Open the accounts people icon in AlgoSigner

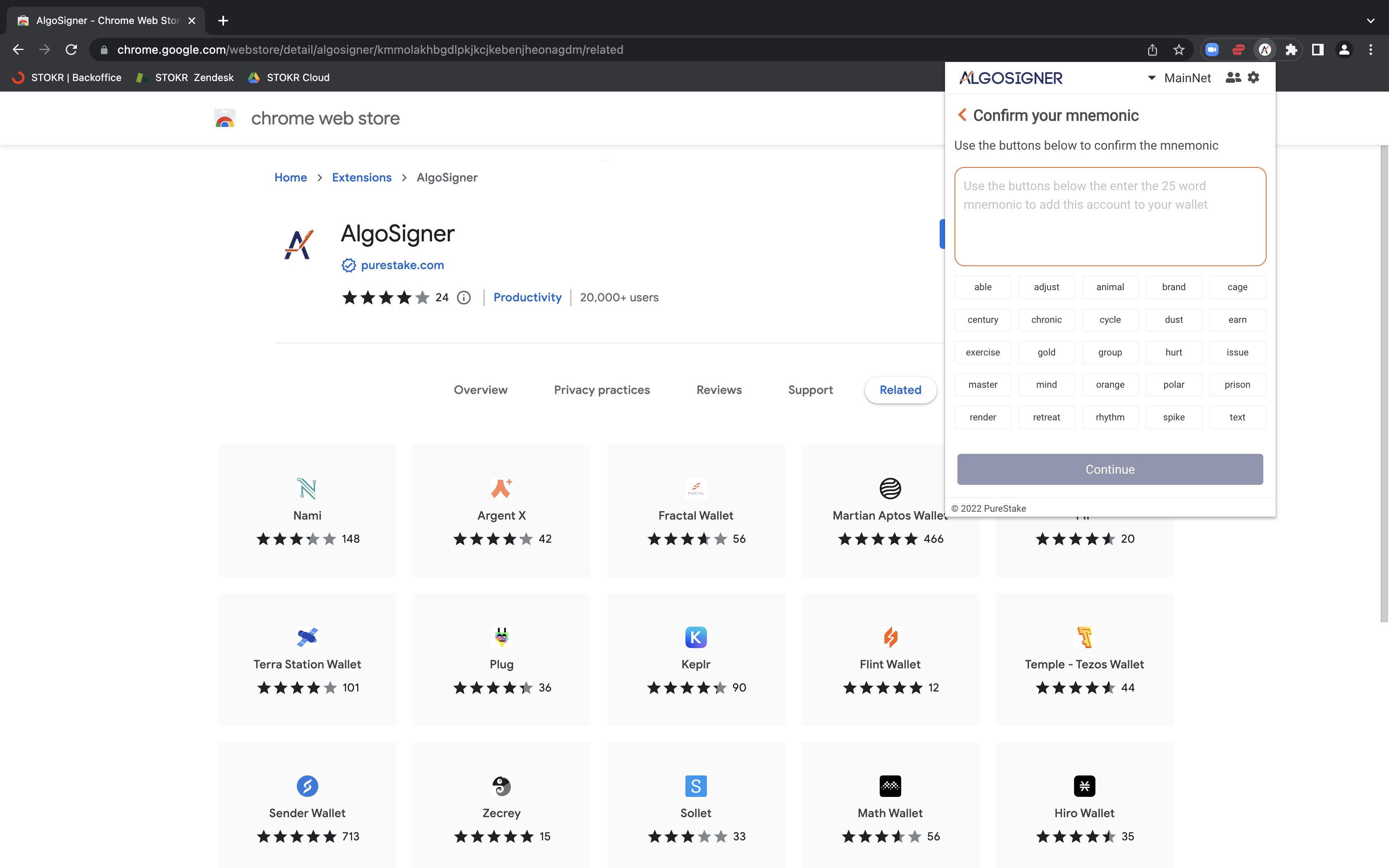pyautogui.click(x=1233, y=78)
